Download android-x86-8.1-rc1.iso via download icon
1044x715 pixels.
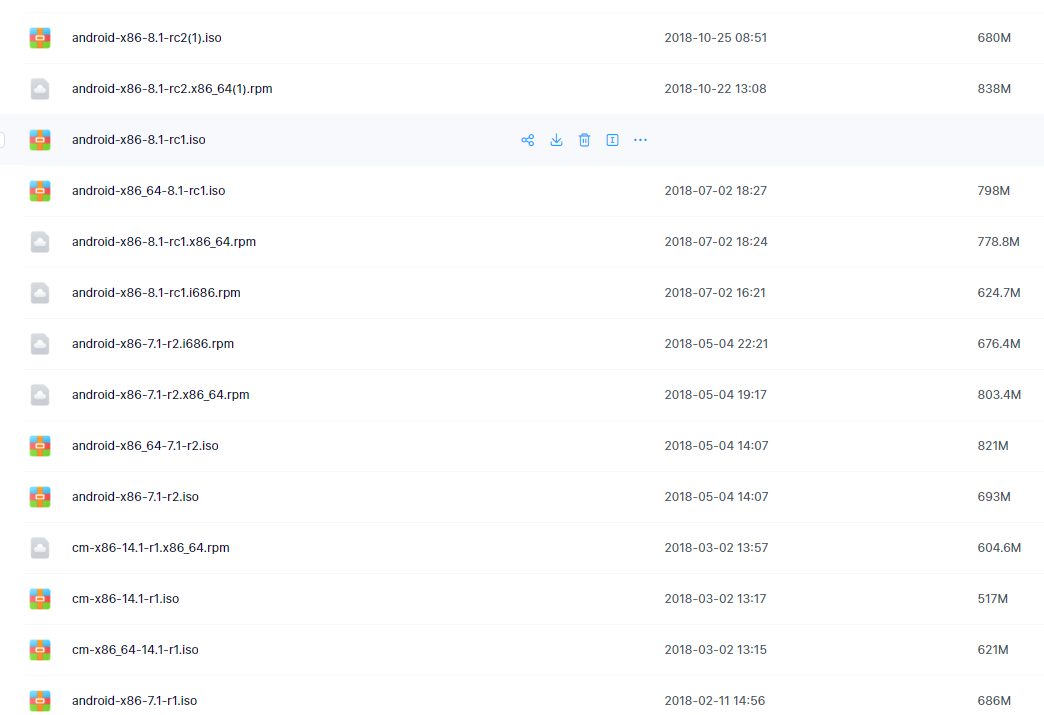click(x=556, y=140)
